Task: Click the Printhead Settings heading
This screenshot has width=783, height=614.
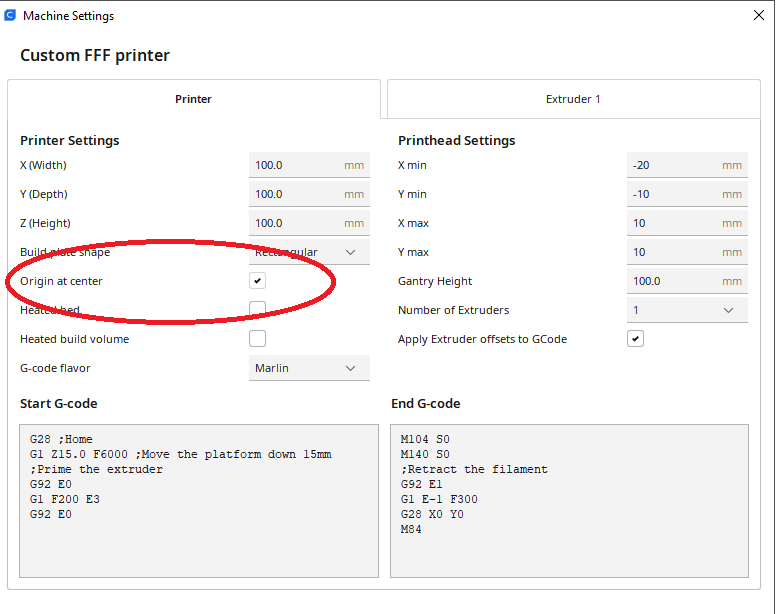Action: pos(456,141)
